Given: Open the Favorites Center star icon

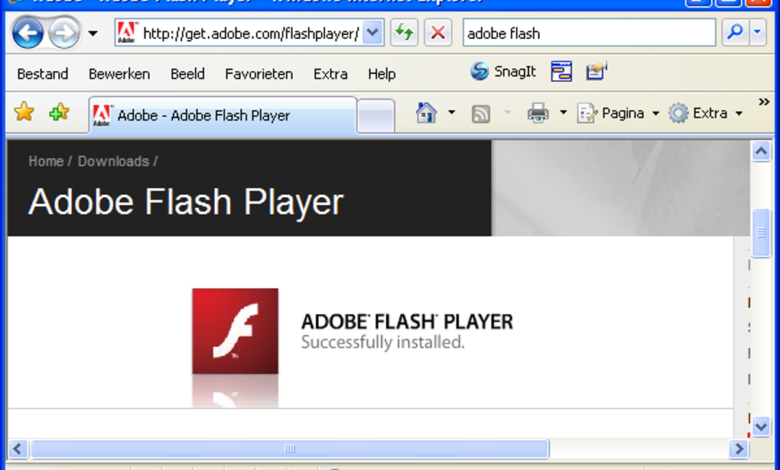Looking at the screenshot, I should click(24, 113).
